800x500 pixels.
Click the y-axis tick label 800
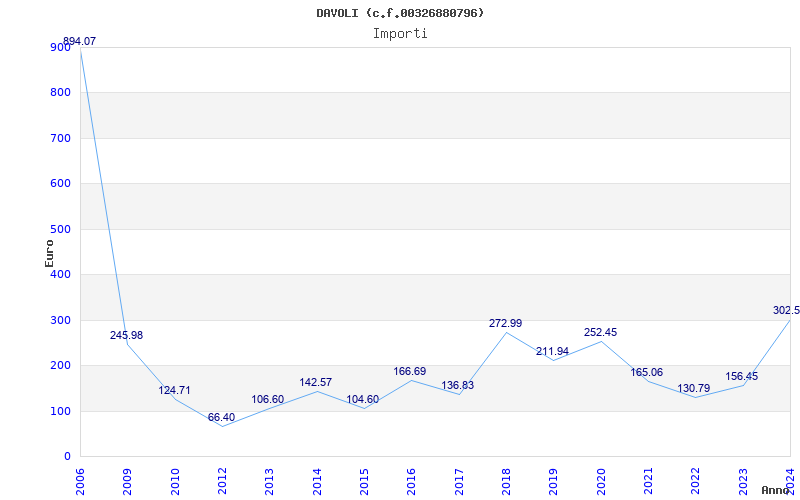point(60,93)
